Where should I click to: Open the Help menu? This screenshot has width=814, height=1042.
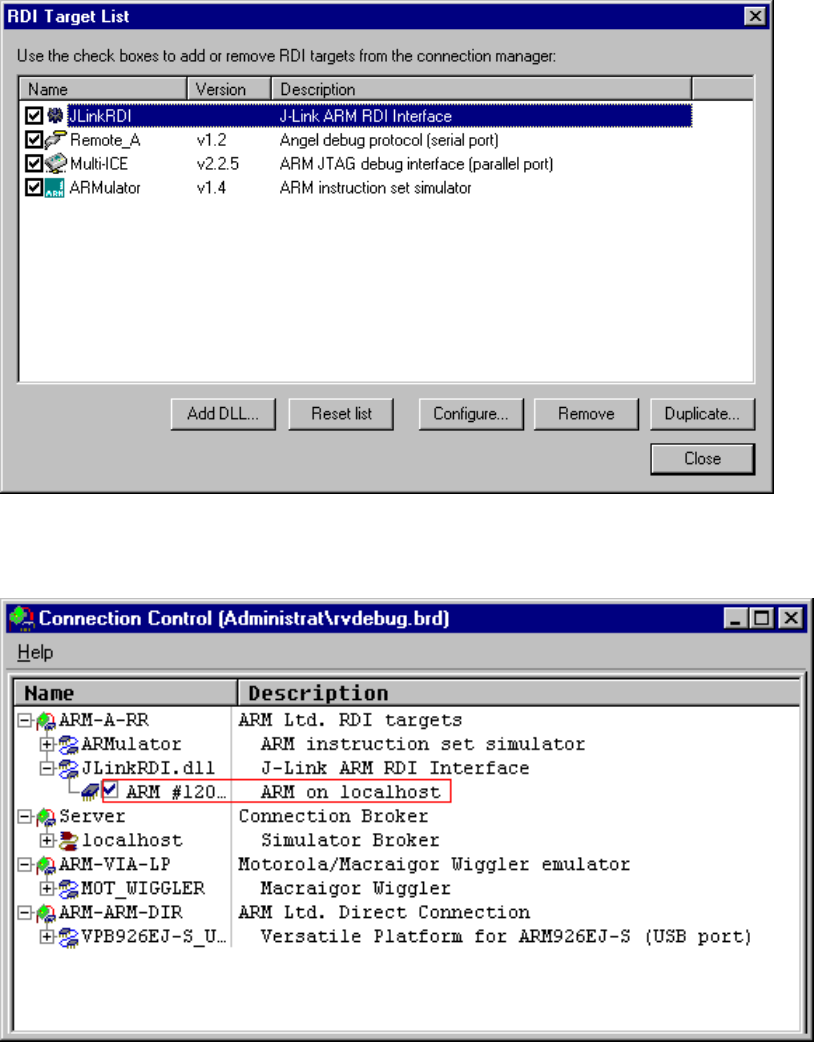(35, 652)
